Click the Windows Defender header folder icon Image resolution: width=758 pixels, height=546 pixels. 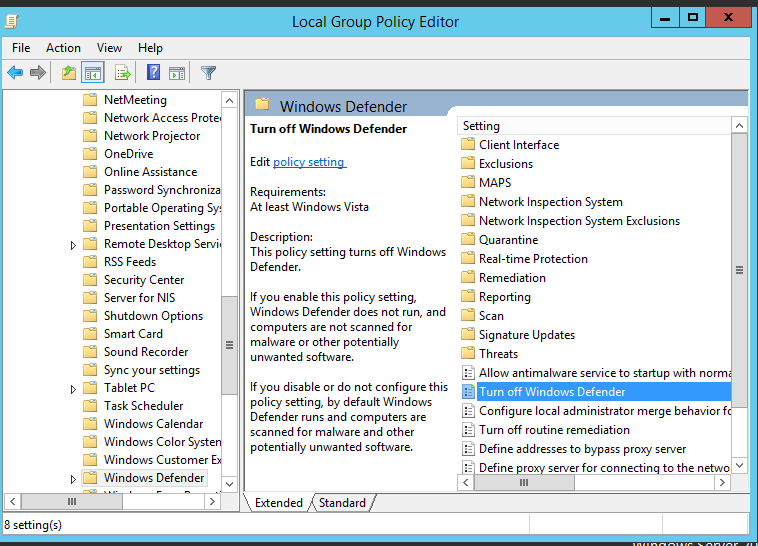(262, 104)
